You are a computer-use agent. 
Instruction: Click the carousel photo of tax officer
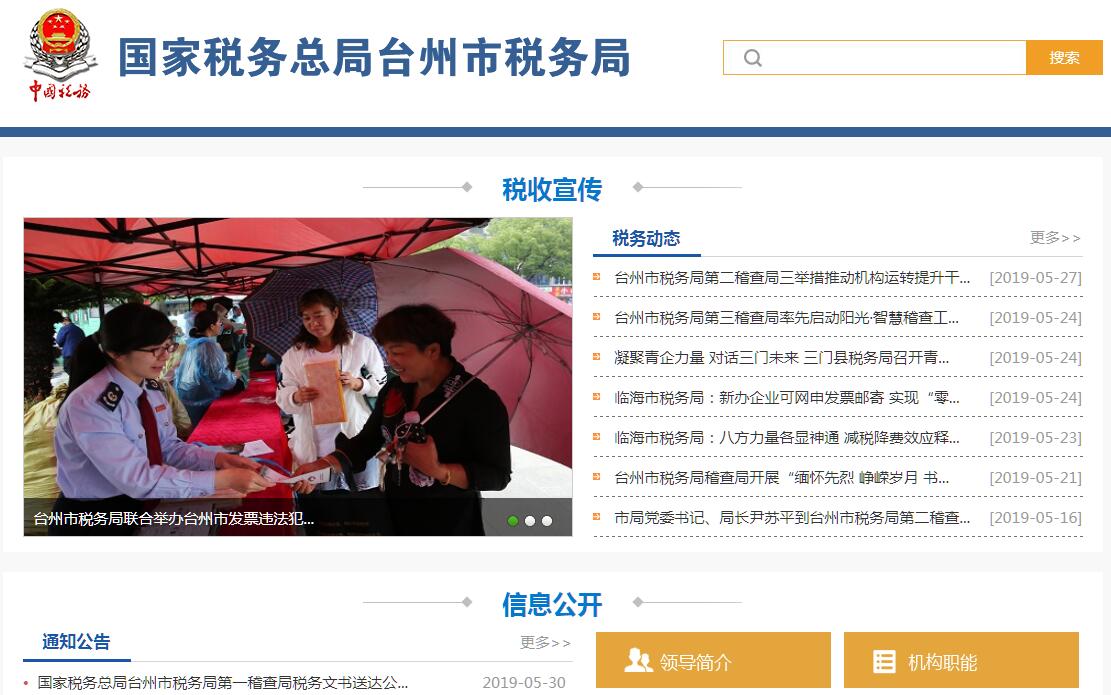(298, 376)
